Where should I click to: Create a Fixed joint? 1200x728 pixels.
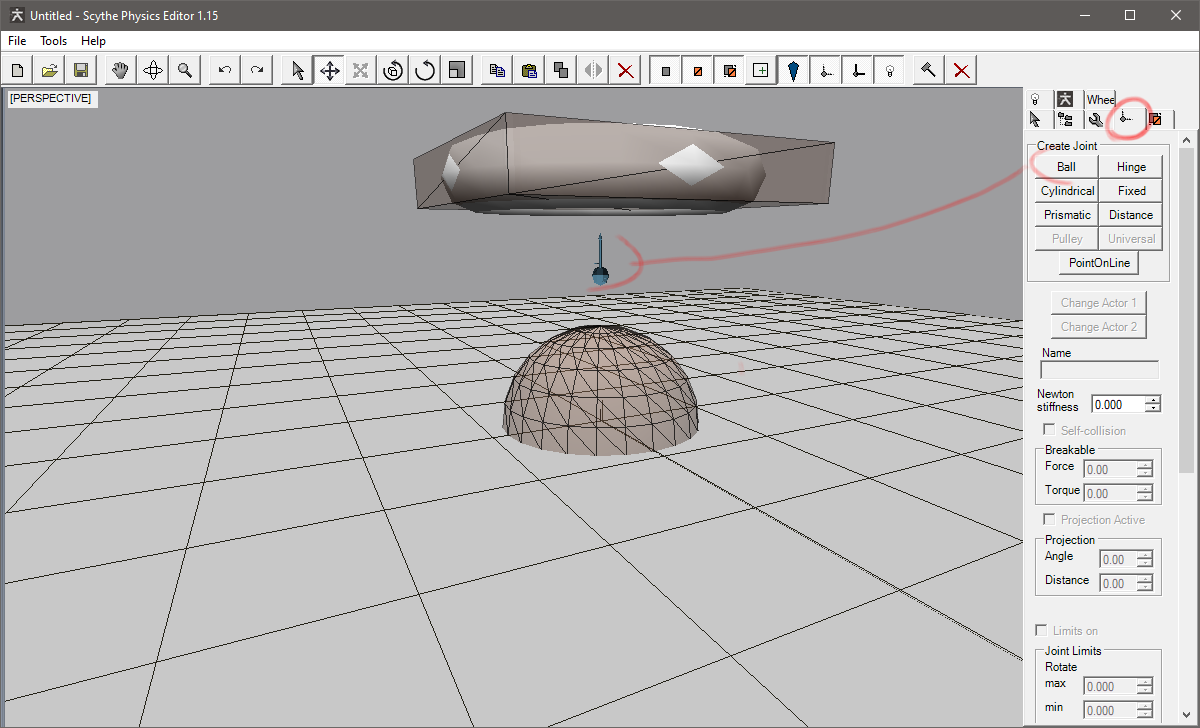click(x=1131, y=191)
